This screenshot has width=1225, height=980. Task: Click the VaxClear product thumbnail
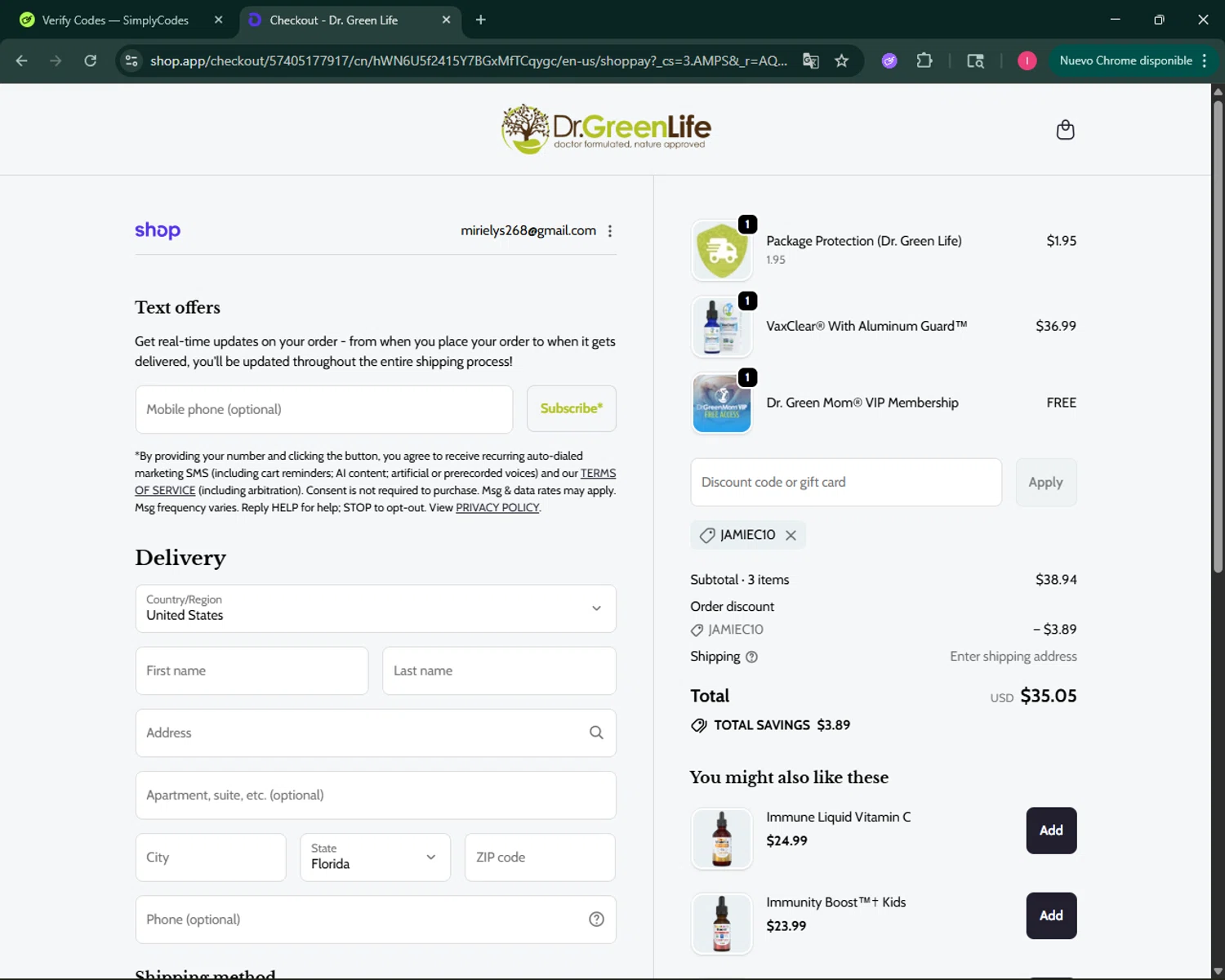(x=722, y=327)
